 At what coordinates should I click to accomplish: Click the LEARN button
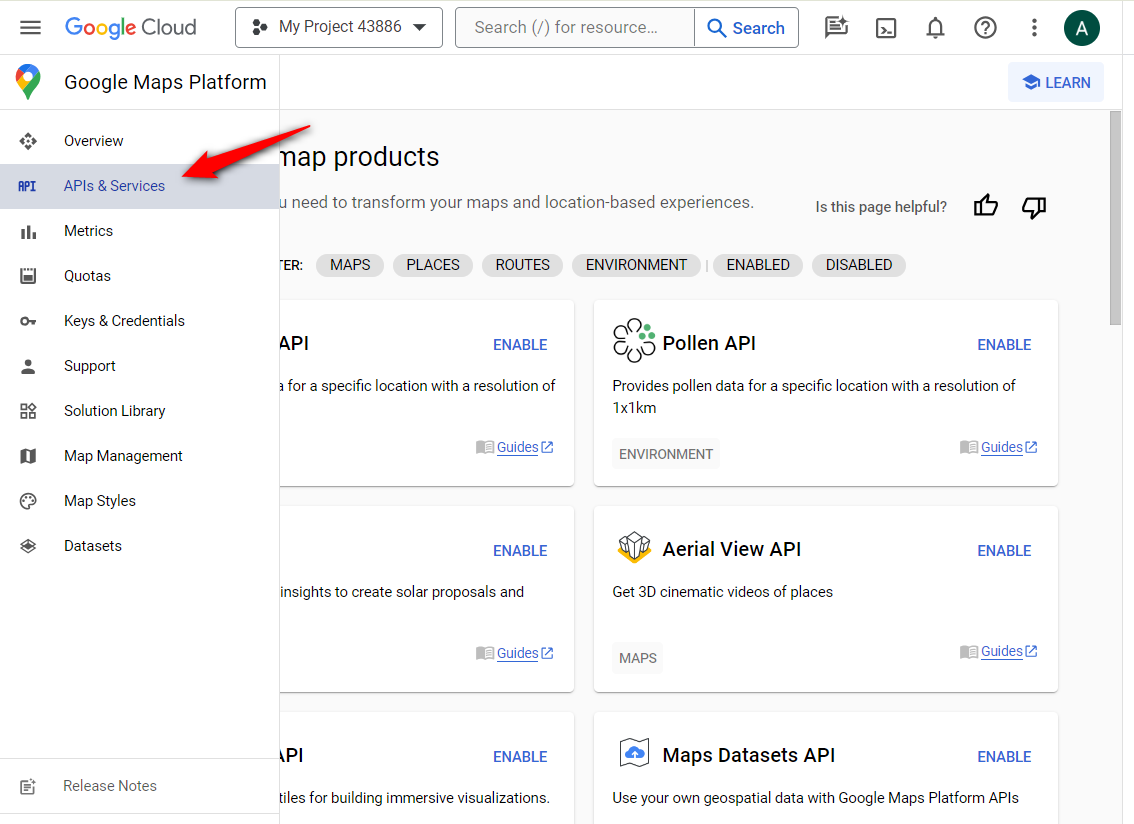pyautogui.click(x=1056, y=82)
